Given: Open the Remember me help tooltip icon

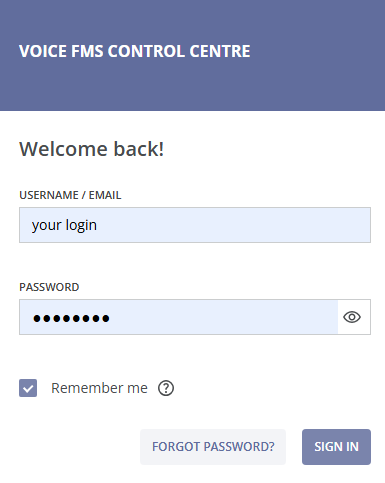Looking at the screenshot, I should (x=166, y=388).
